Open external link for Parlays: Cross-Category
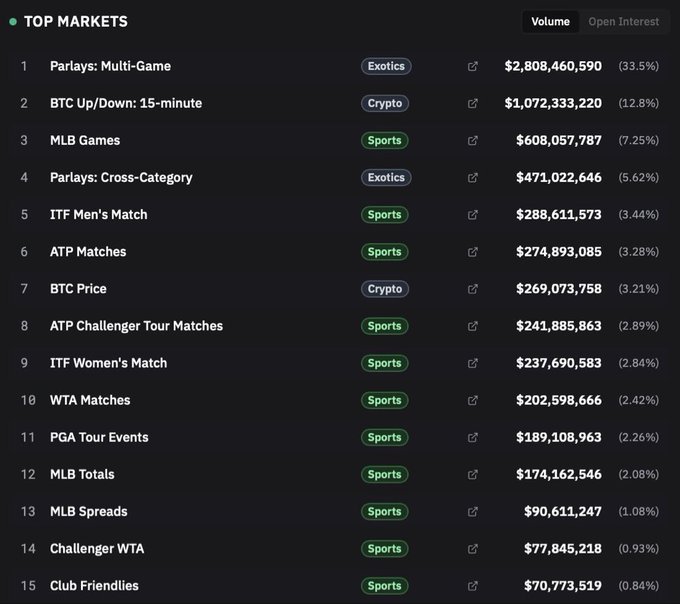 tap(473, 177)
